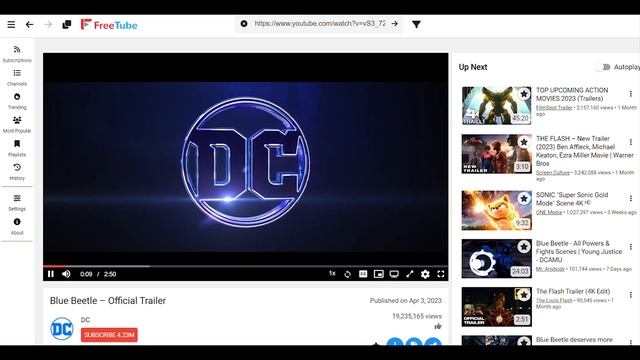Open The Flash Trailer (4K Edit) thumbnail
640x360 pixels.
point(497,307)
